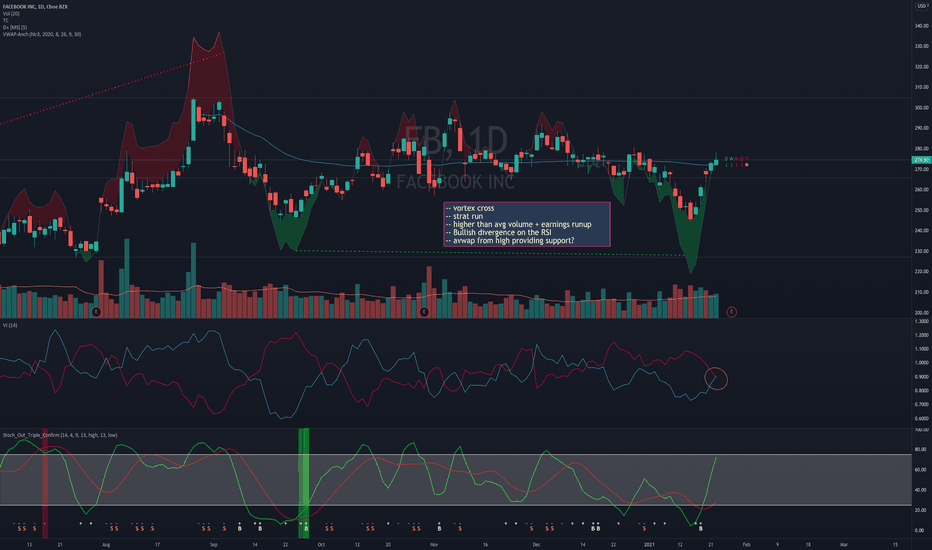The height and width of the screenshot is (550, 932).
Task: Open the earnings marker near late October
Action: [424, 312]
